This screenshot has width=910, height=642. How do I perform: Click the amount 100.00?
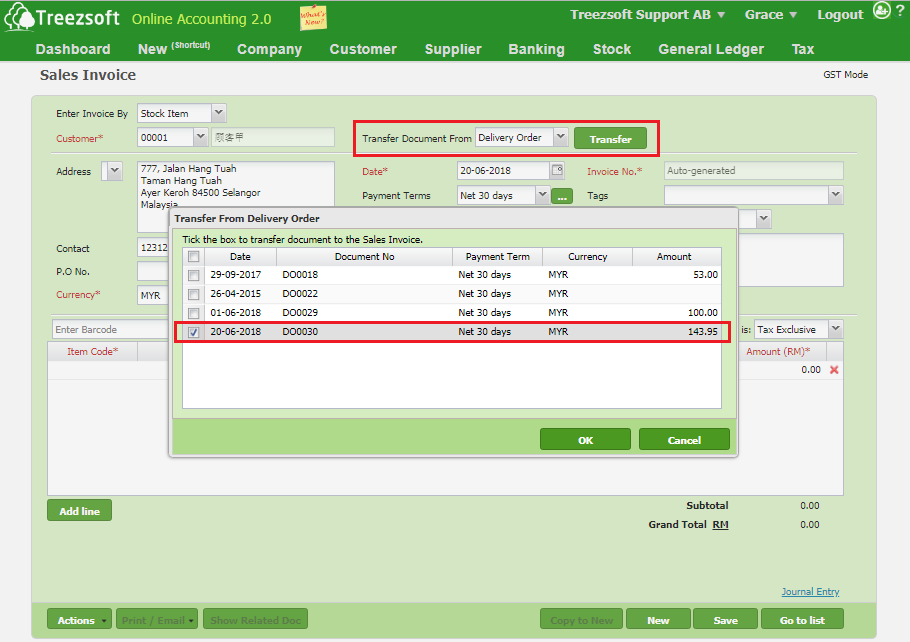(x=703, y=312)
